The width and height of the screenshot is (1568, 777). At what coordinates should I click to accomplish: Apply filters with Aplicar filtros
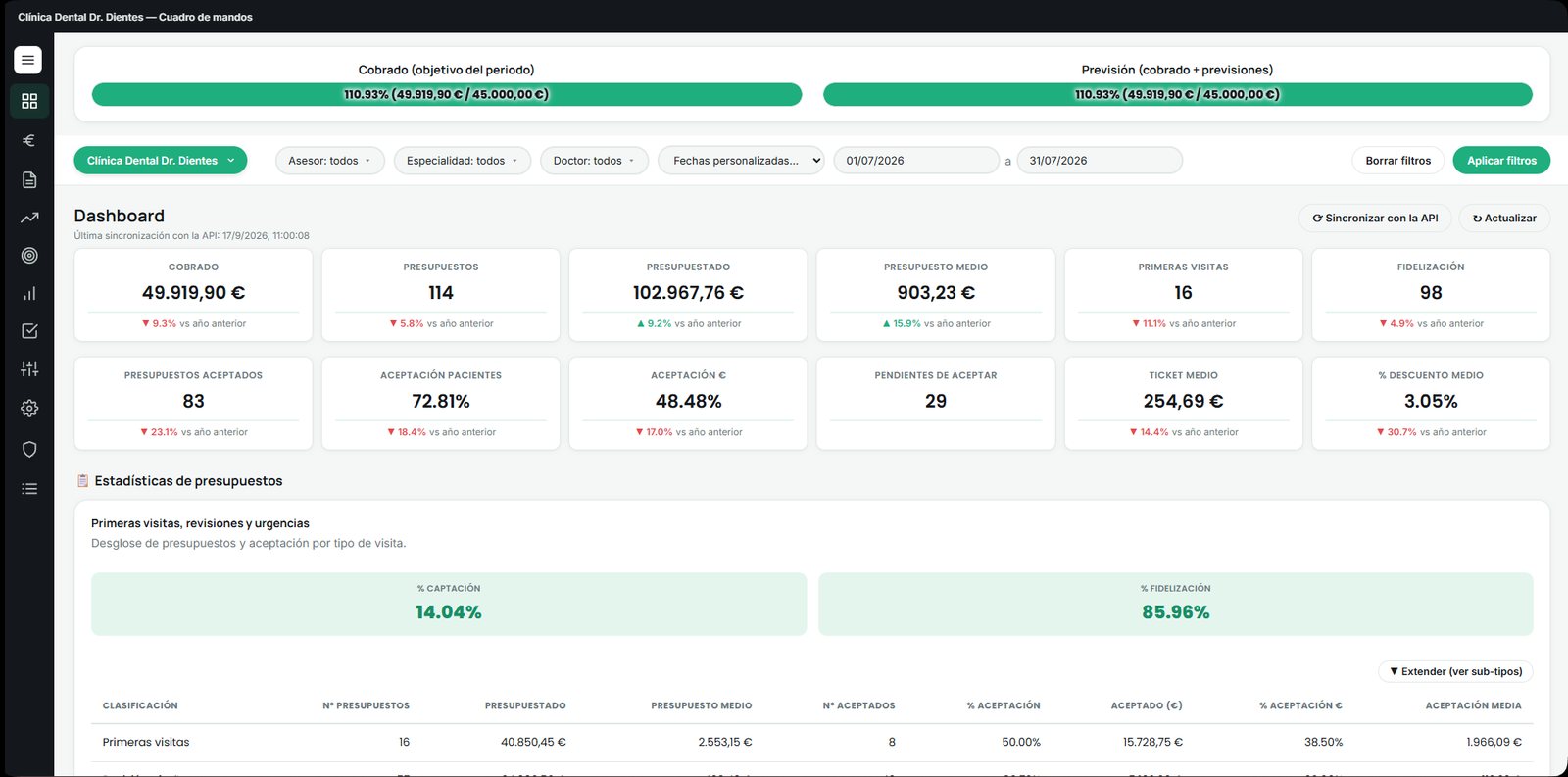point(1501,161)
